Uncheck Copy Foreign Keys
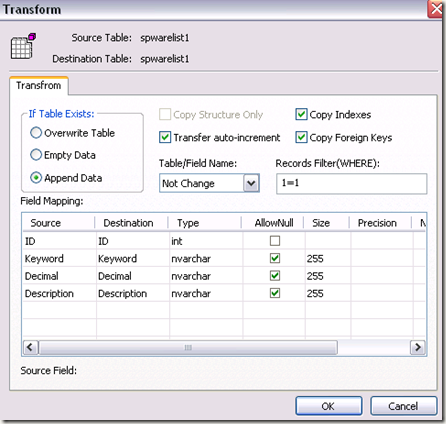 301,137
